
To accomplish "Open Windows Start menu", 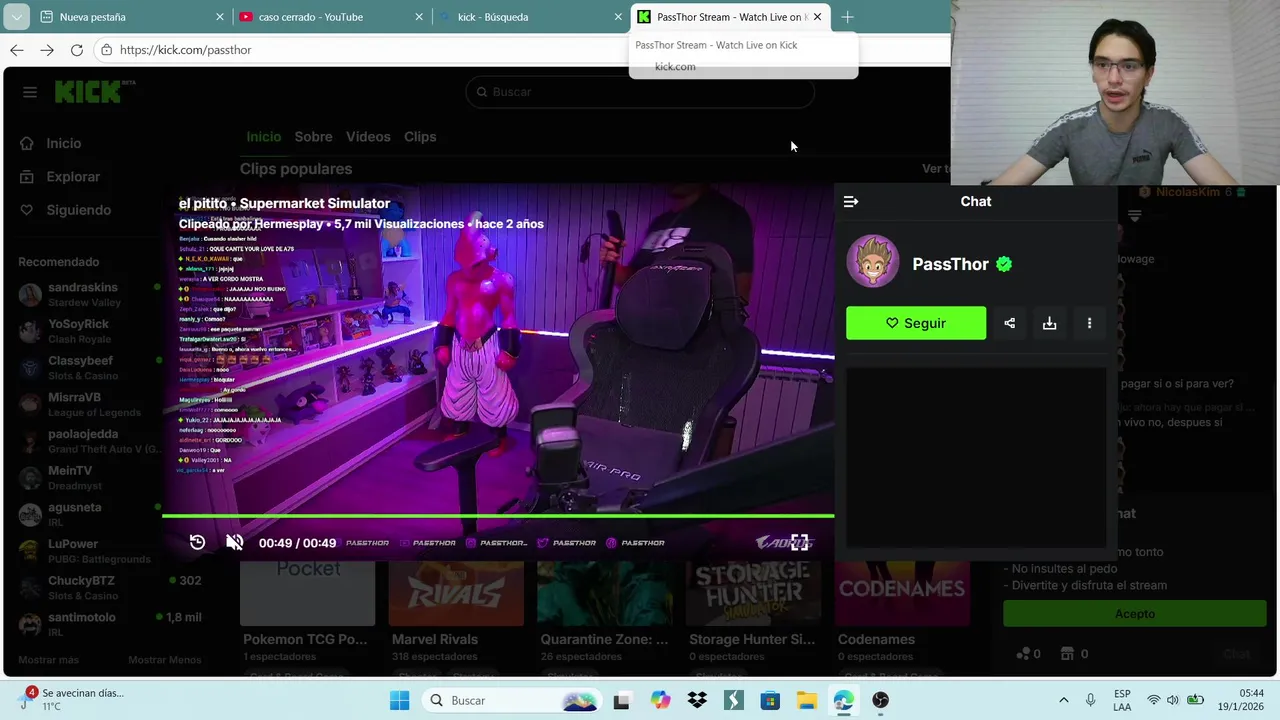I will (x=399, y=700).
